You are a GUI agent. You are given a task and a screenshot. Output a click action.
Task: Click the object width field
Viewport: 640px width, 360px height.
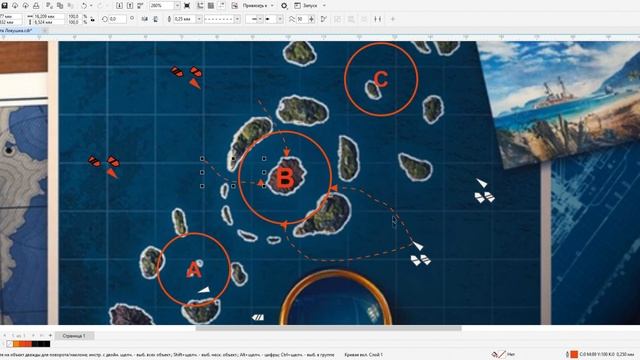coord(49,16)
